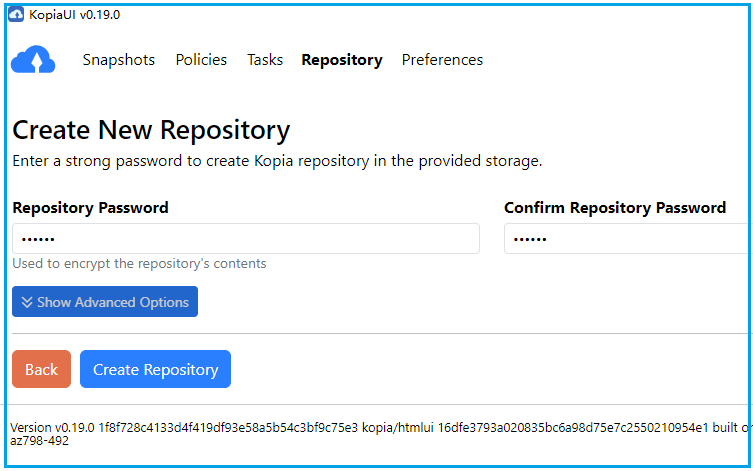Open the Snapshots tab
The width and height of the screenshot is (753, 471).
[x=119, y=60]
